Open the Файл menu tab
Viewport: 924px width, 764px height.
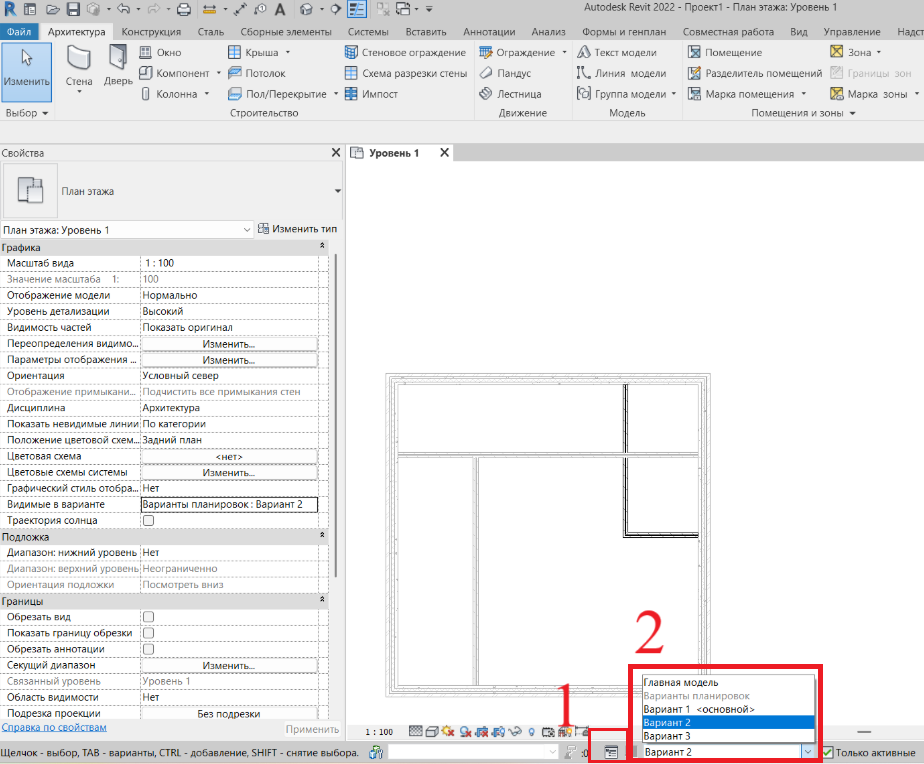[19, 32]
